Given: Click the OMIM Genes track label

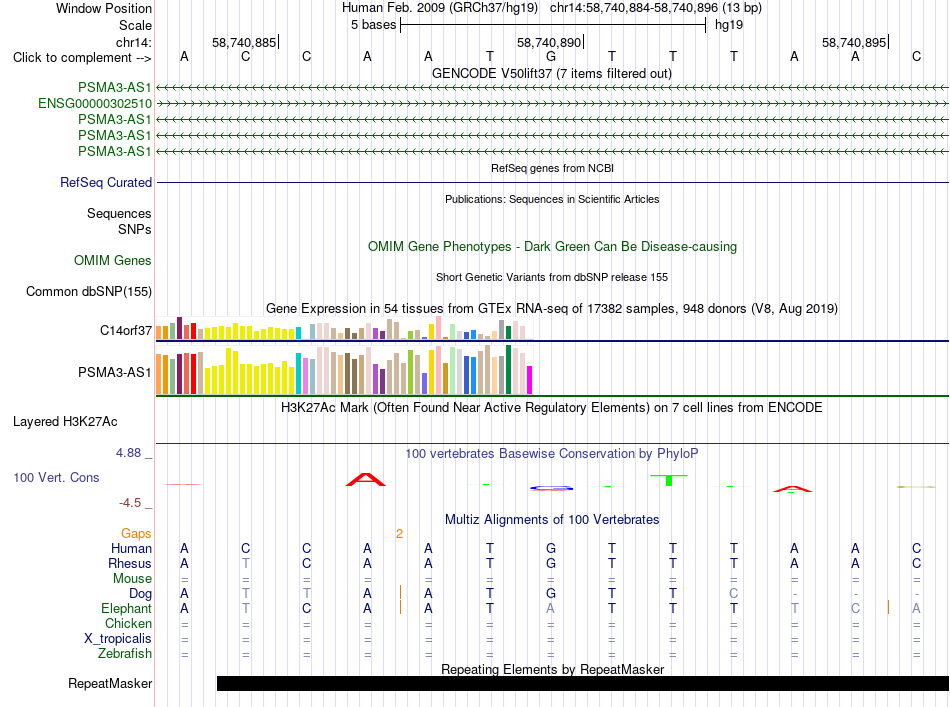Looking at the screenshot, I should click(113, 261).
